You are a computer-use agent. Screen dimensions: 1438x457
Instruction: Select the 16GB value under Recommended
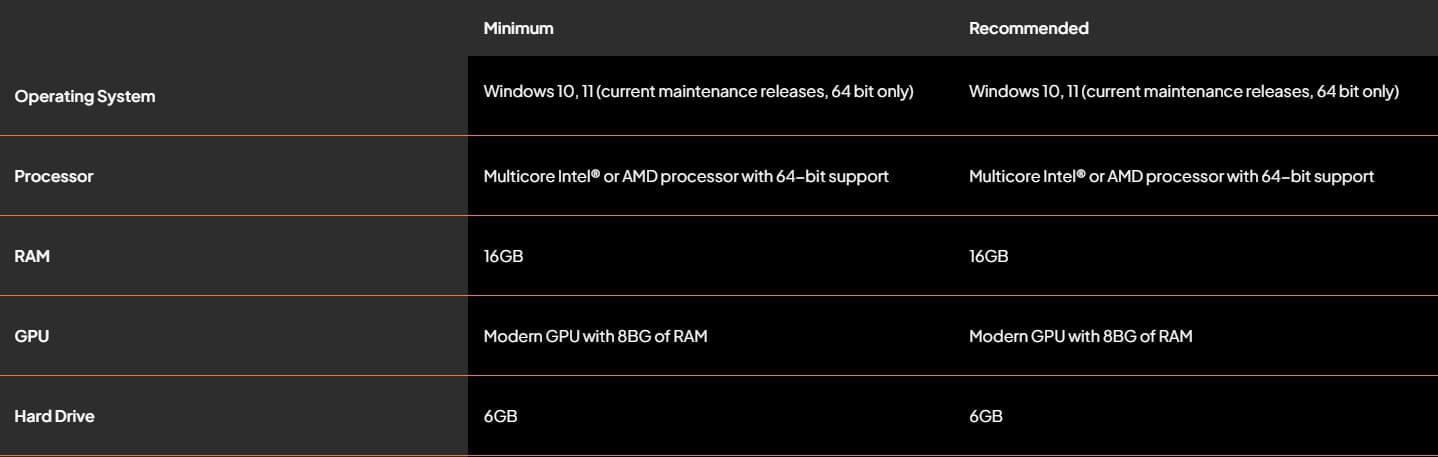click(988, 256)
